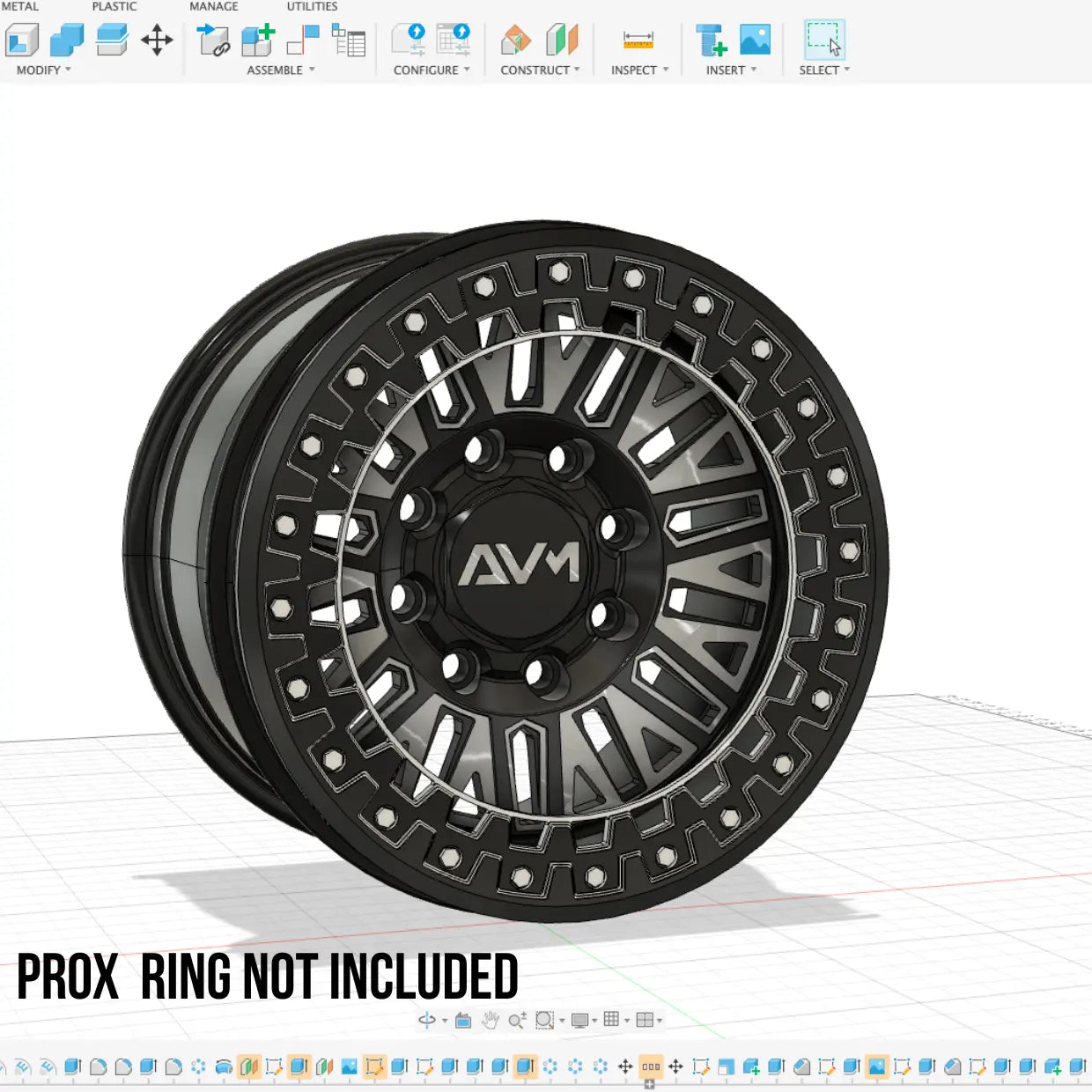Click the New Component icon with green plus
The image size is (1092, 1092).
coord(258,41)
